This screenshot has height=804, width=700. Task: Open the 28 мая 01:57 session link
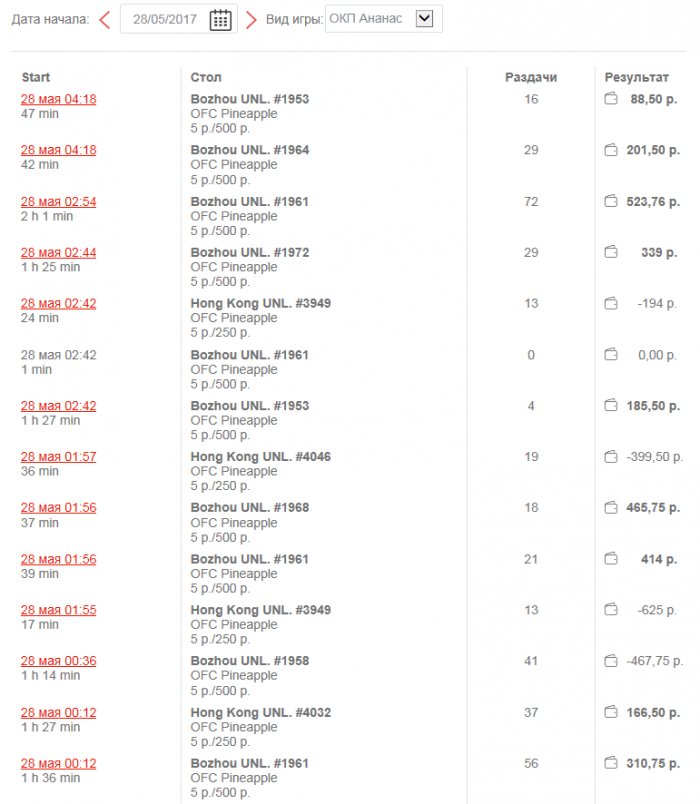[59, 457]
